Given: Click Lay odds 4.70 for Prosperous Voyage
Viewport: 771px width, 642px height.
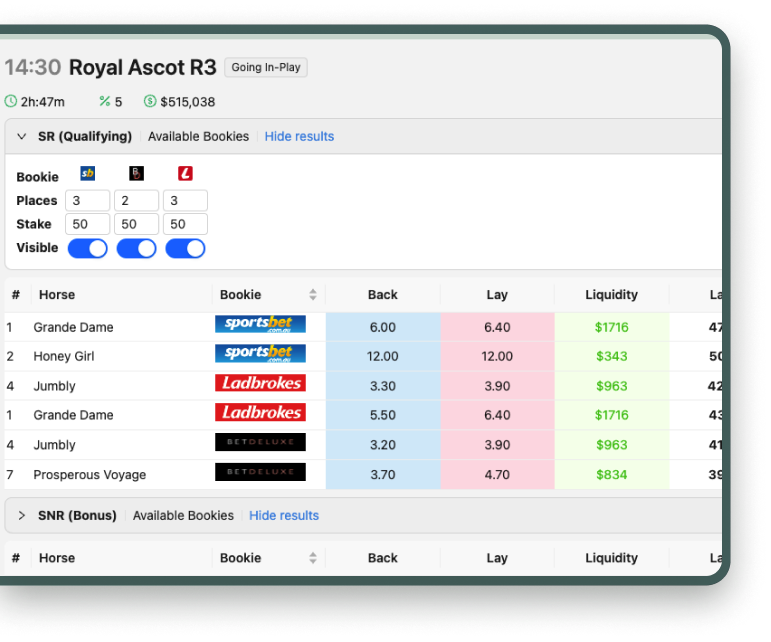Looking at the screenshot, I should tap(497, 474).
